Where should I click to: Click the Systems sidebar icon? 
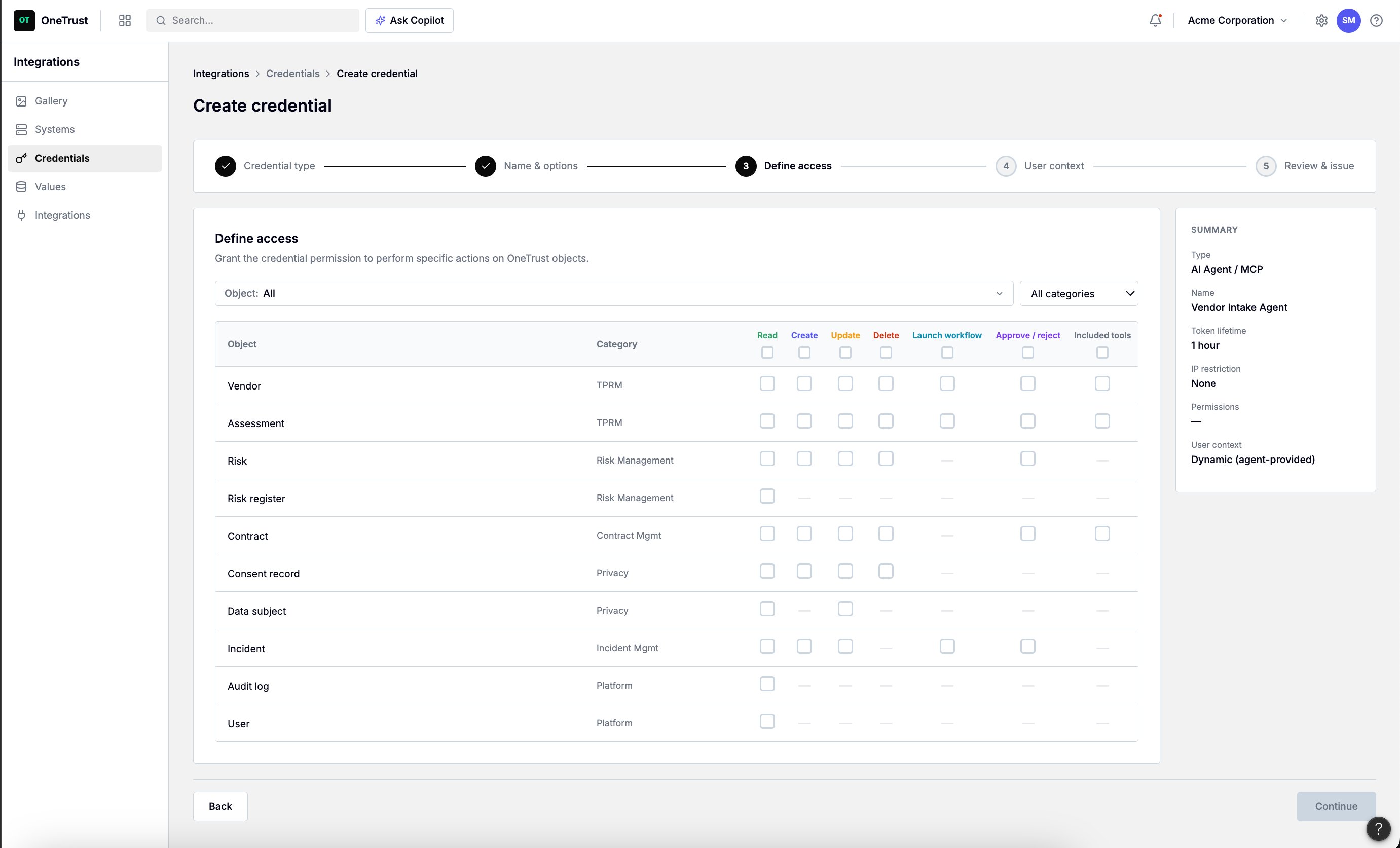click(22, 130)
